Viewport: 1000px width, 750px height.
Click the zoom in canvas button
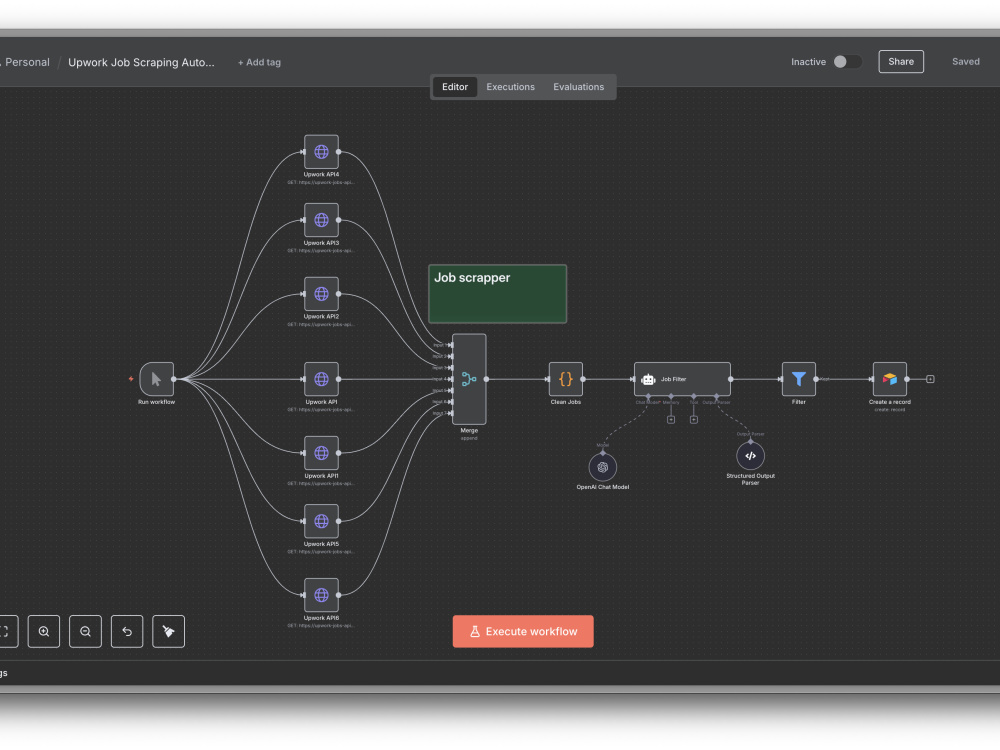point(44,631)
